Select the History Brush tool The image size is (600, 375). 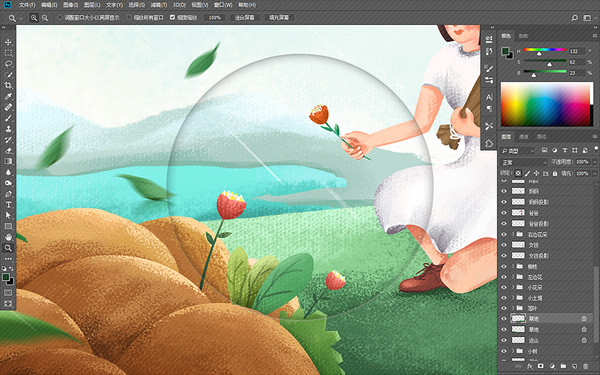click(x=8, y=140)
